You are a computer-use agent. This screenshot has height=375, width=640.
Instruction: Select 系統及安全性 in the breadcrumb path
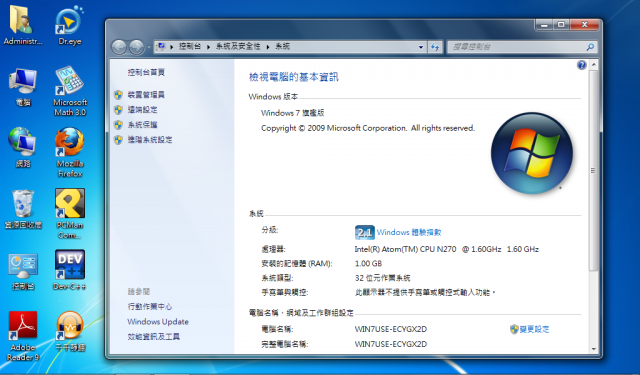point(238,47)
